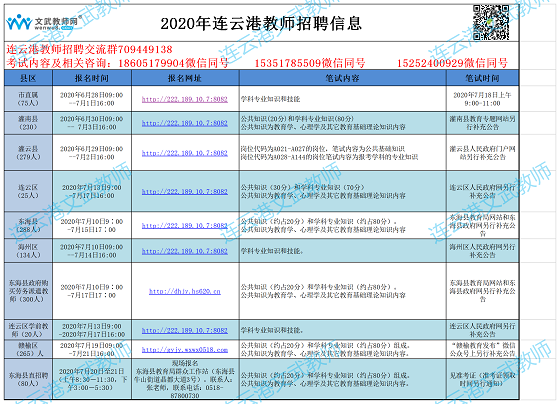Open the registration link for 东海县 (288人)

pyautogui.click(x=185, y=225)
